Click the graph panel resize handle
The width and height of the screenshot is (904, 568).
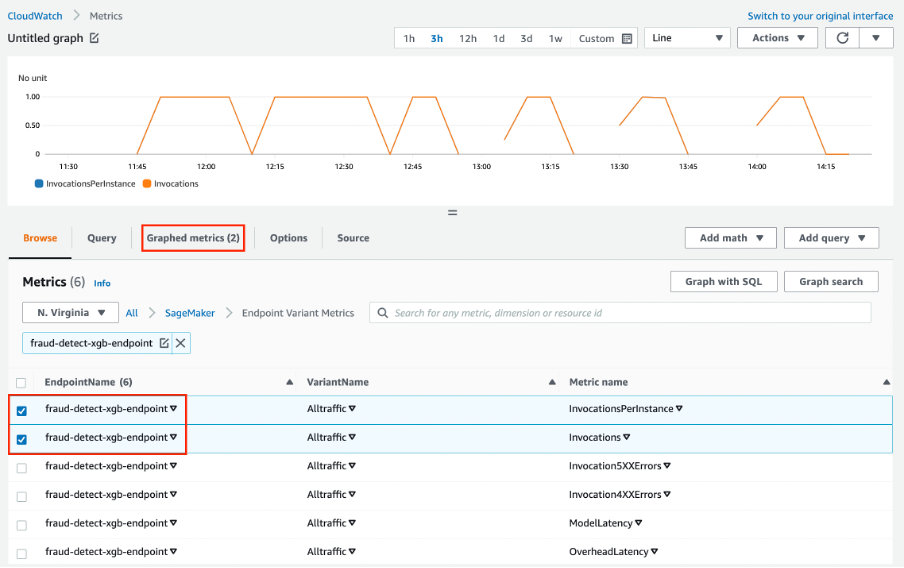(453, 213)
